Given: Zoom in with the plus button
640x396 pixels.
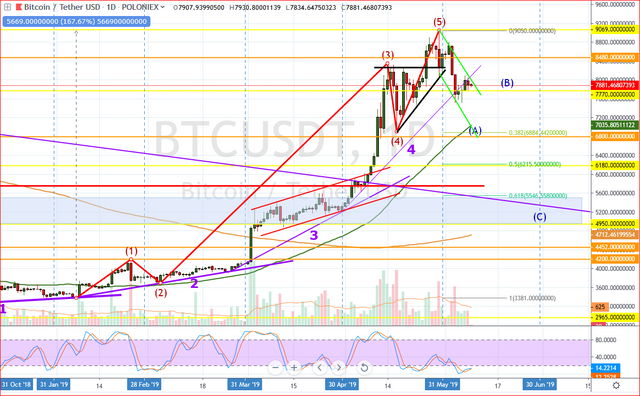Looking at the screenshot, I should coord(293,367).
